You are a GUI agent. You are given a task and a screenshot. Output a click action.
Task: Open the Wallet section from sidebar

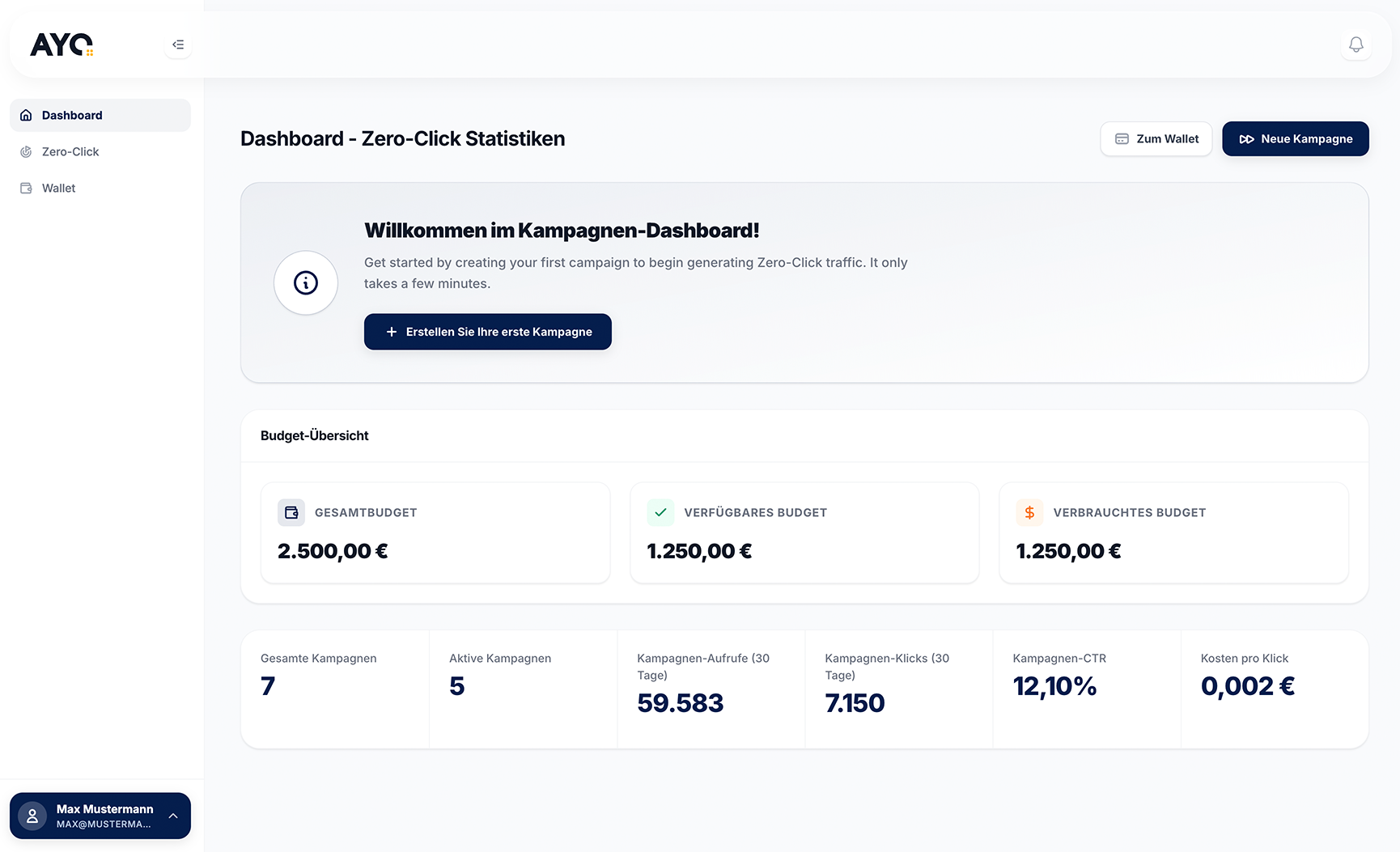click(x=57, y=188)
